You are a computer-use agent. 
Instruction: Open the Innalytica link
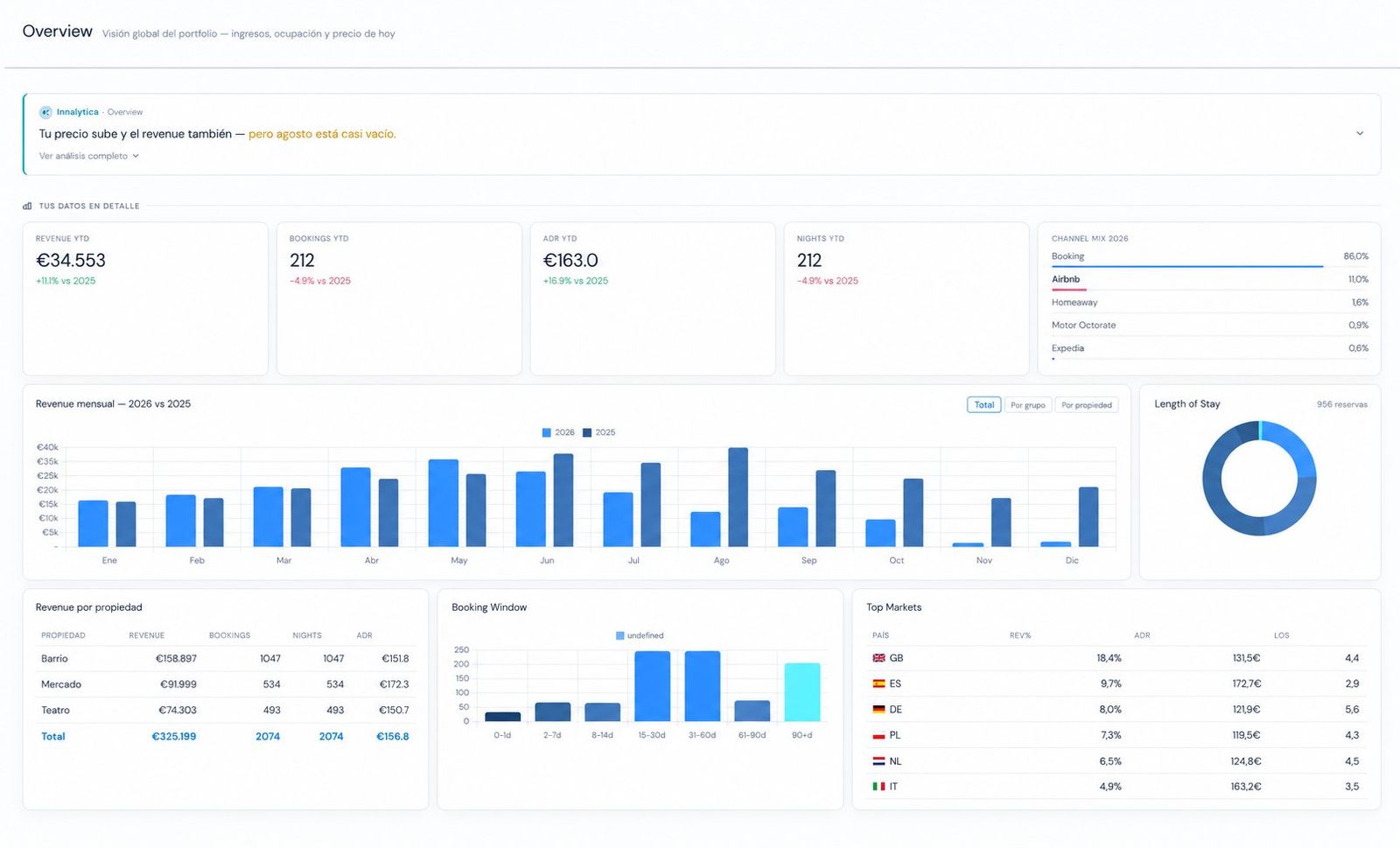pos(77,112)
